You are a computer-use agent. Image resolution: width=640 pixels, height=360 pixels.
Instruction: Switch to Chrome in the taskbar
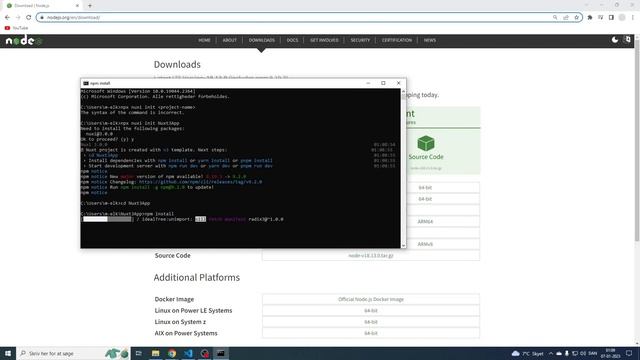[172, 353]
